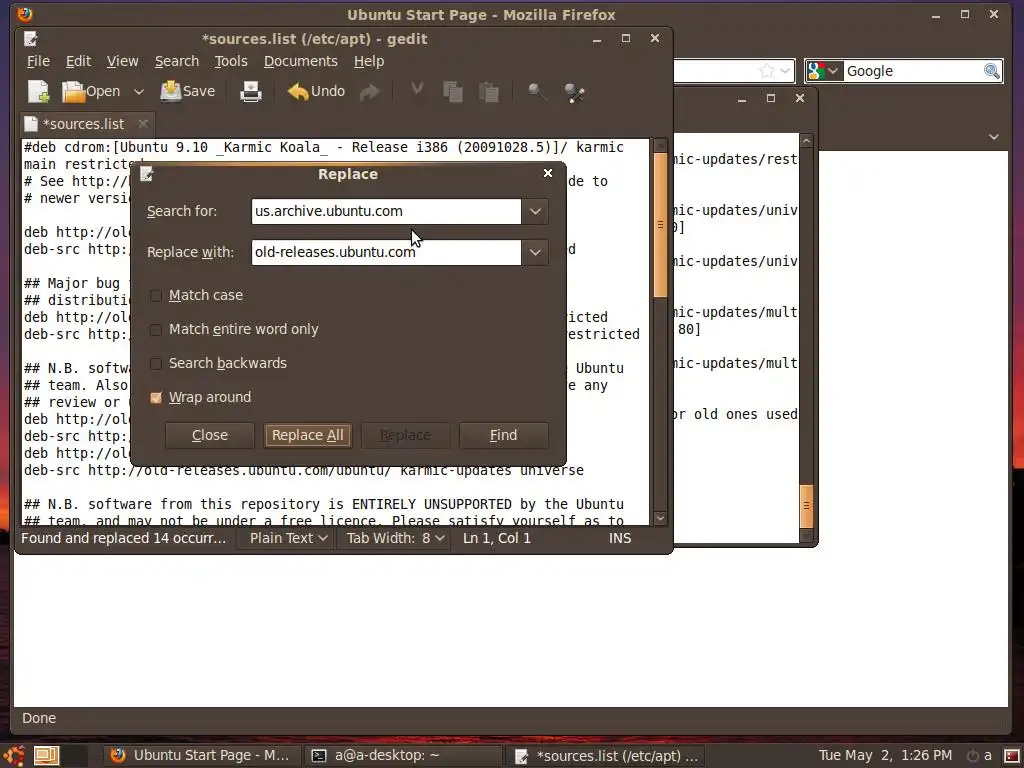Open the gedit Edit menu

click(x=78, y=61)
